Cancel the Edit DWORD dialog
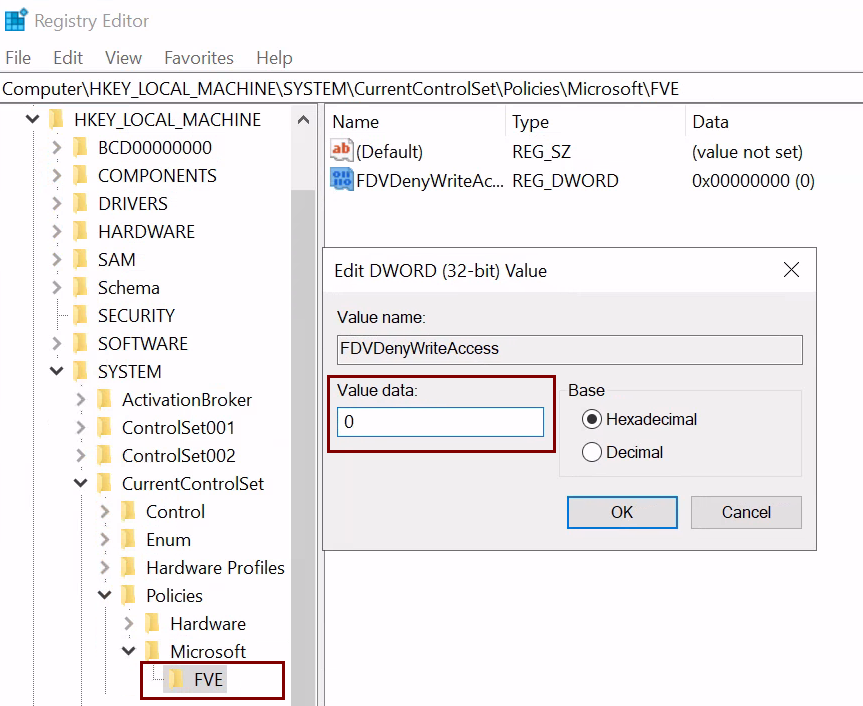Screen dimensions: 863x706 click(746, 512)
